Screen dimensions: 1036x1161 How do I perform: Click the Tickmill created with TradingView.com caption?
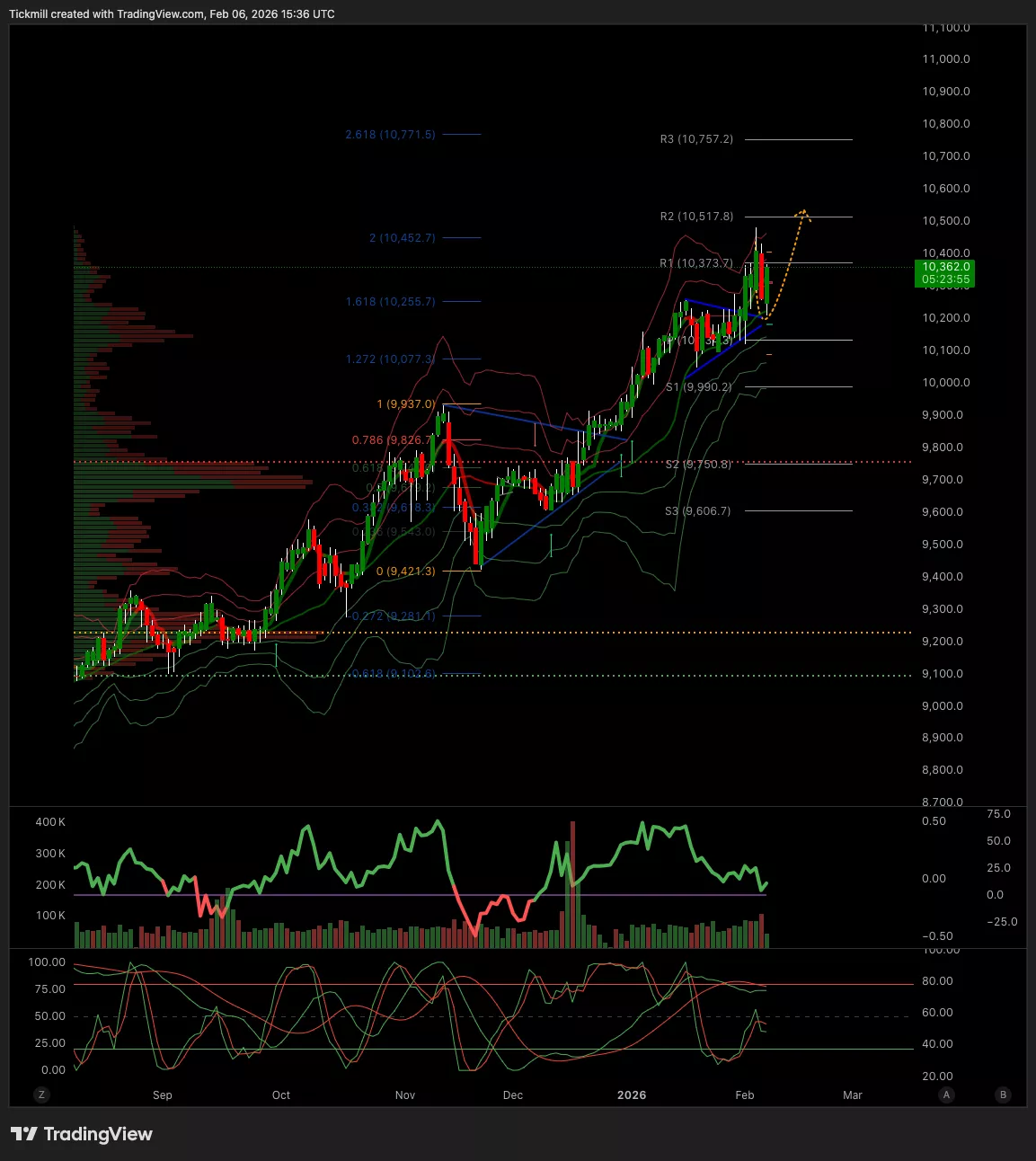coord(172,14)
